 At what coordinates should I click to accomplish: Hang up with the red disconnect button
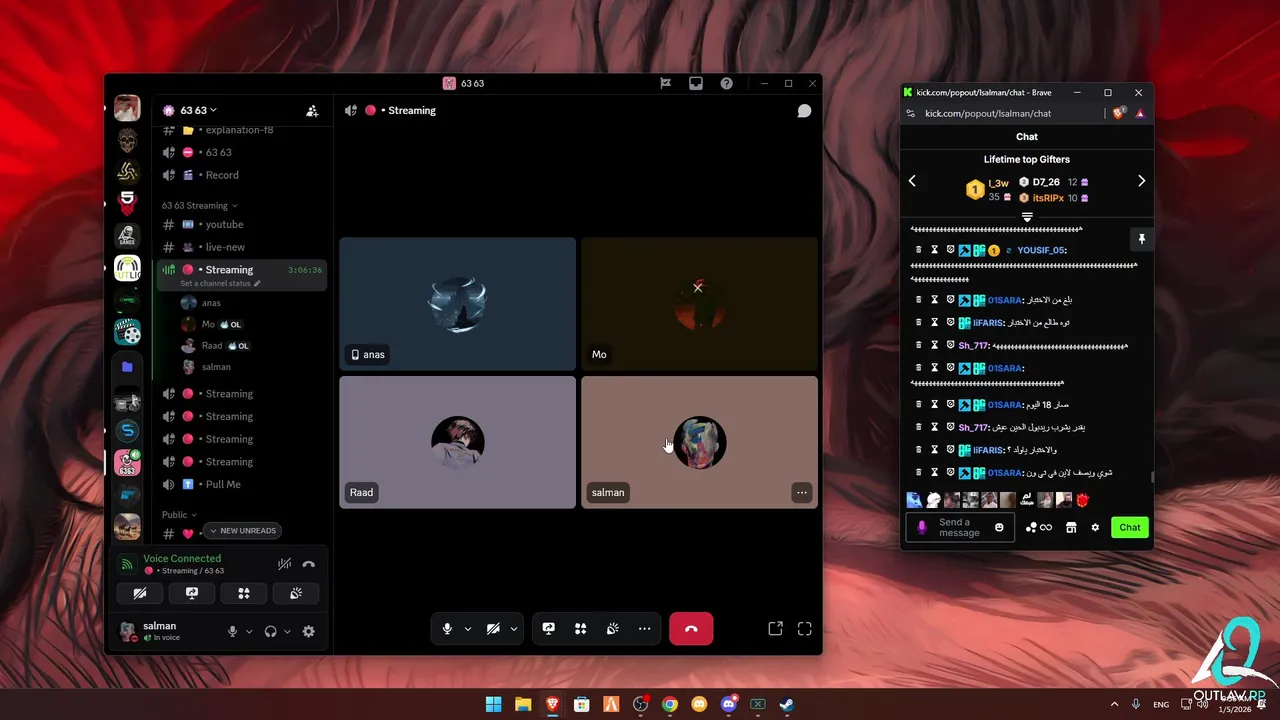(691, 629)
